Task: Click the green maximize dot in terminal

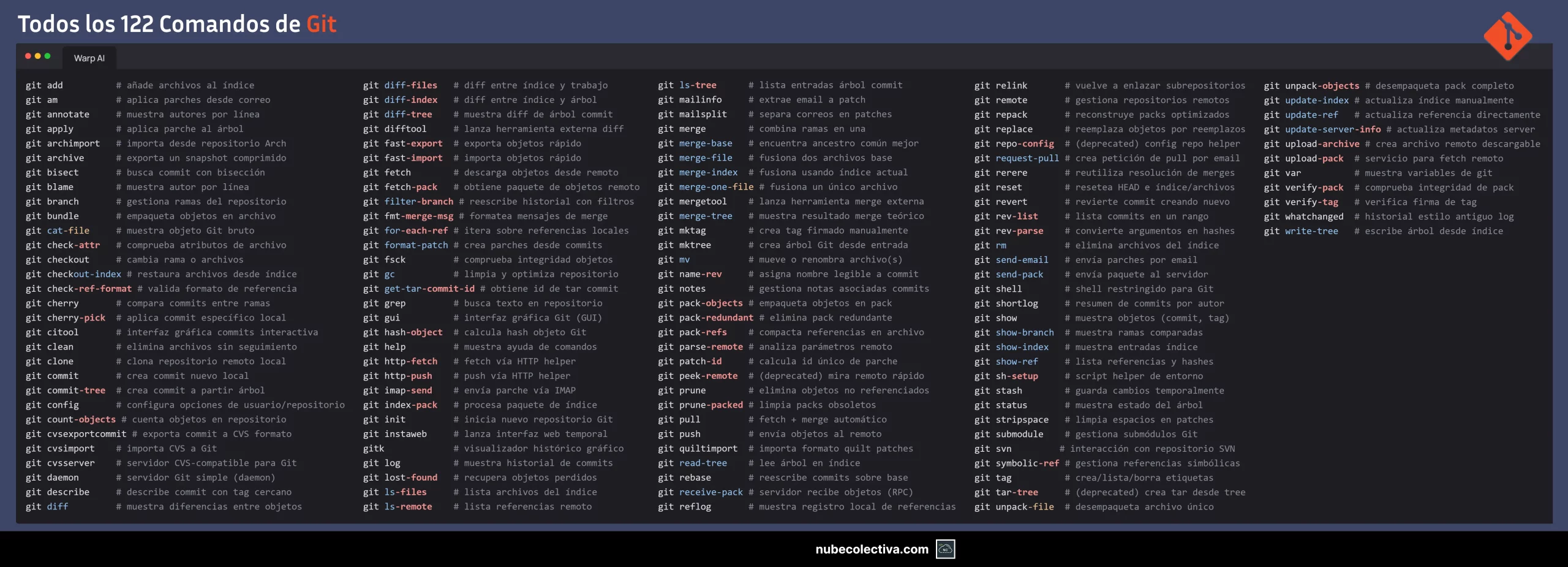Action: [x=48, y=56]
